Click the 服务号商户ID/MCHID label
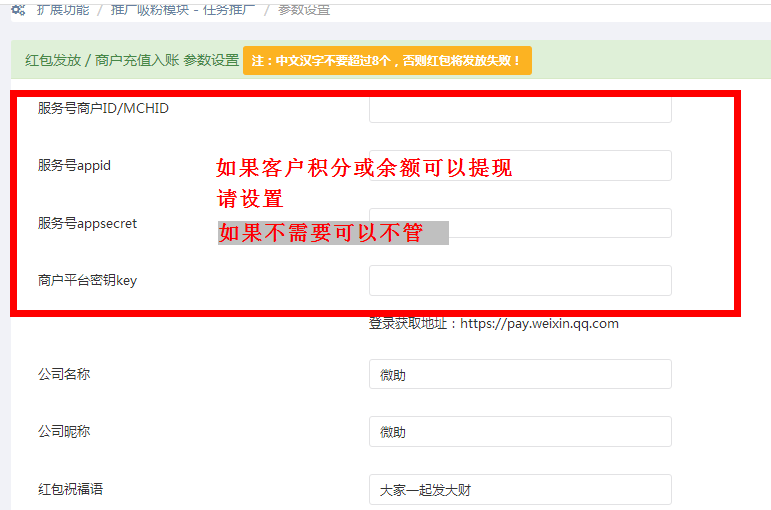Viewport: 771px width, 510px height. point(103,108)
